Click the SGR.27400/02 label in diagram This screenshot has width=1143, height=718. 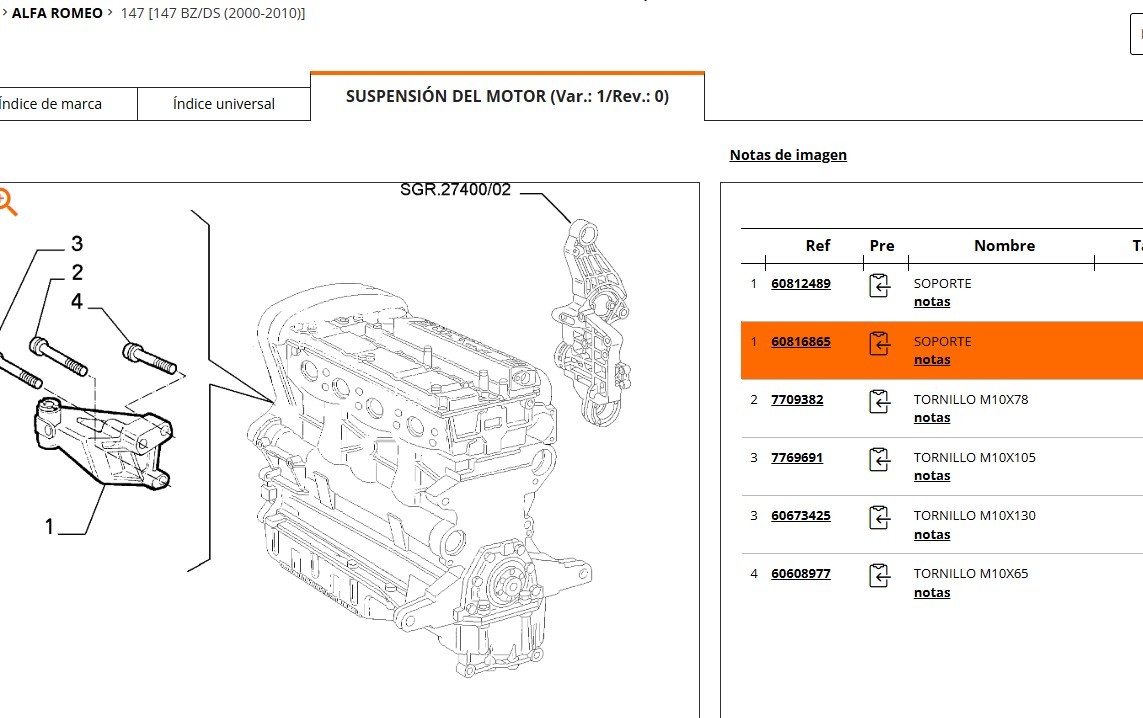tap(455, 190)
